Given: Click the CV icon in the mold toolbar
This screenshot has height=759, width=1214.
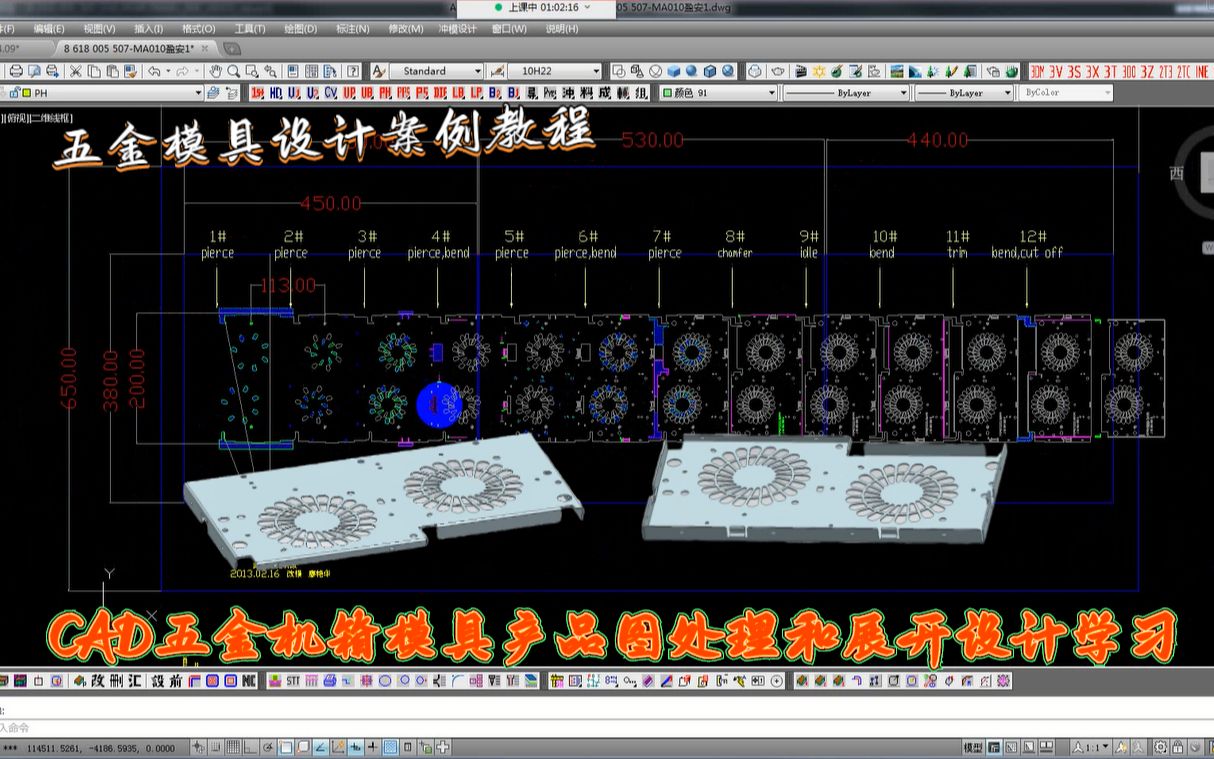Looking at the screenshot, I should coord(331,93).
